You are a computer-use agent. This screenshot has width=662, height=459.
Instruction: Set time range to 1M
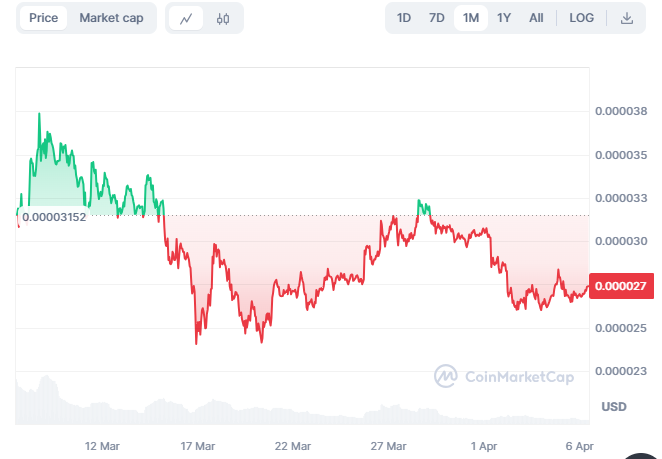(x=471, y=18)
